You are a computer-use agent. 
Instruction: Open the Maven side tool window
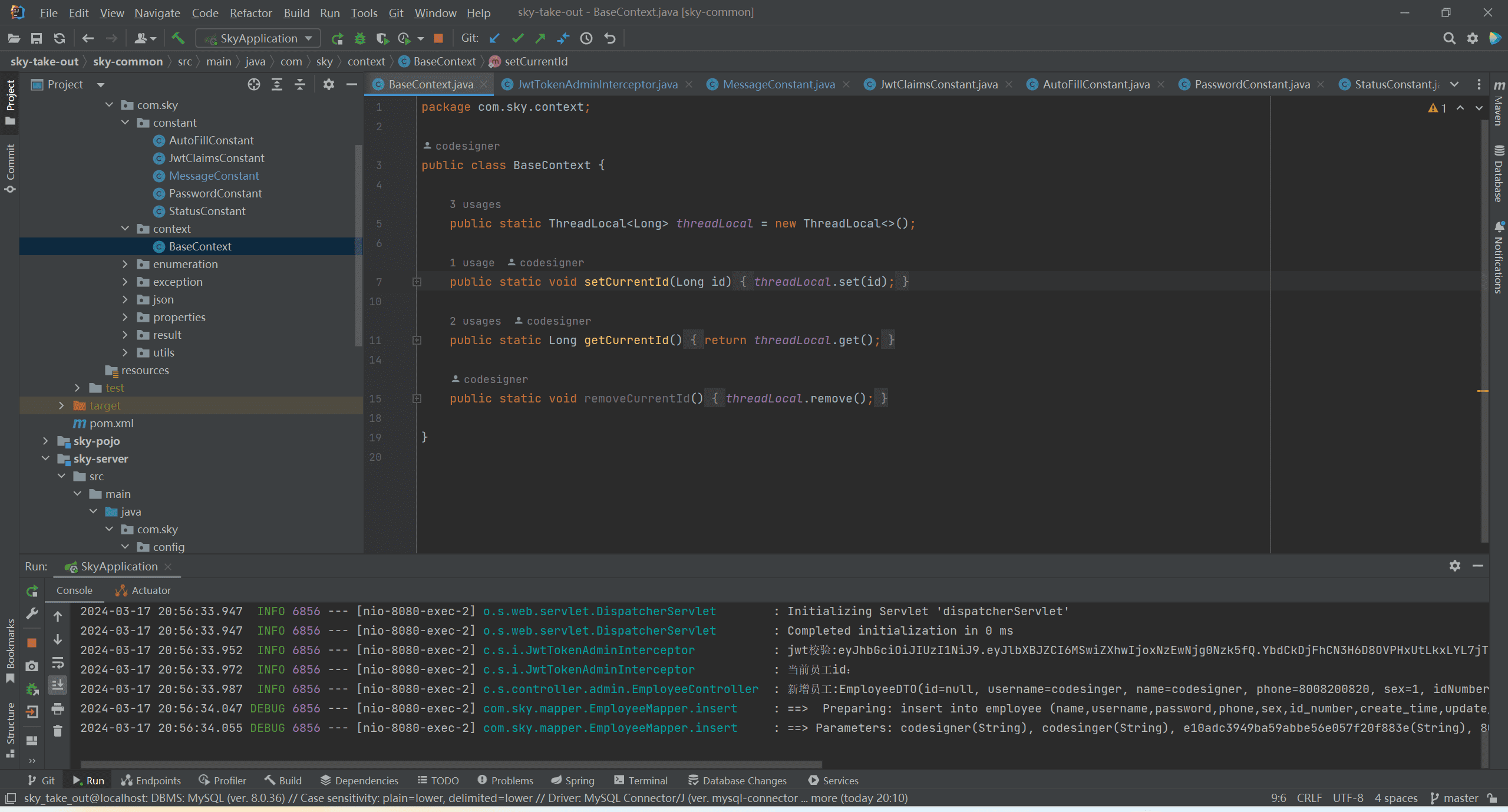[x=1499, y=104]
